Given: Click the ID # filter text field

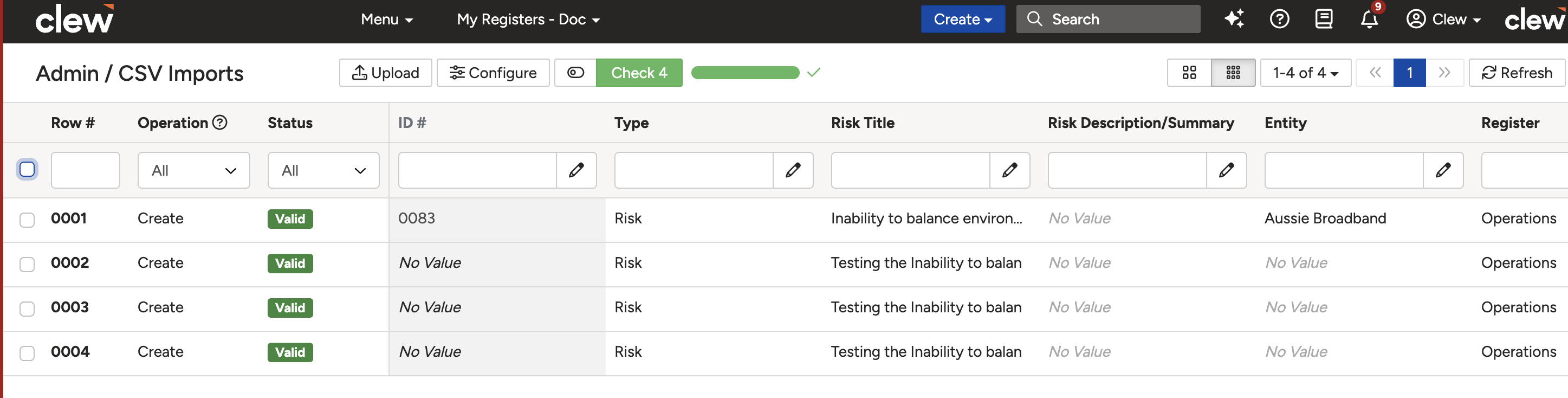Looking at the screenshot, I should click(477, 170).
